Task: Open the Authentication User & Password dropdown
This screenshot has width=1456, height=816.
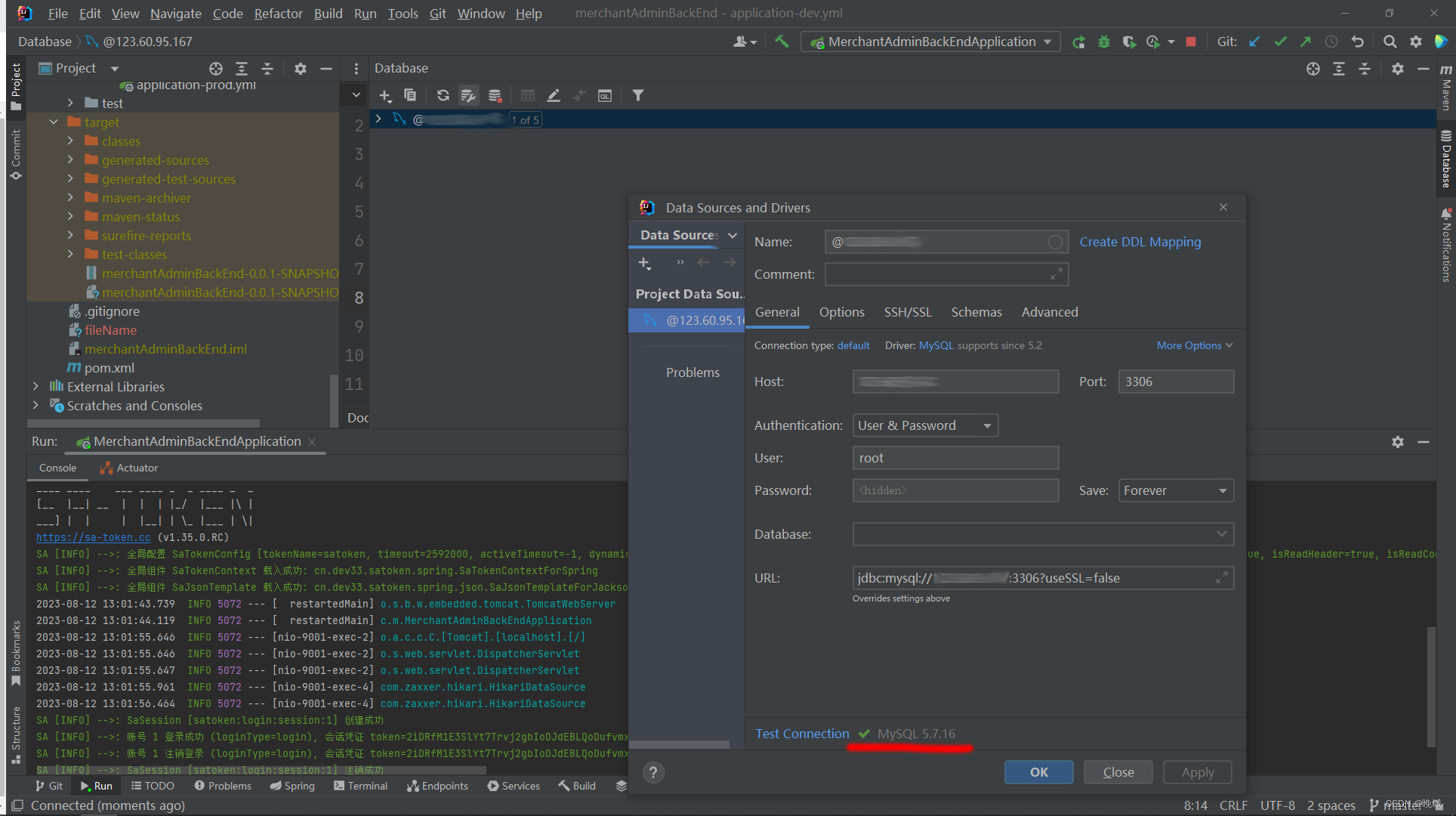Action: [x=925, y=425]
